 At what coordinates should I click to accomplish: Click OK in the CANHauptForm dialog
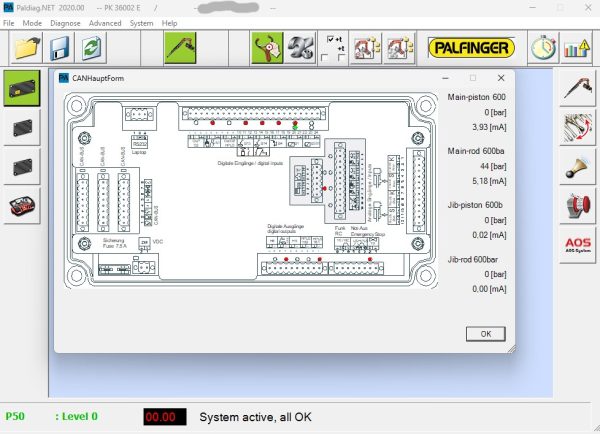pos(485,334)
